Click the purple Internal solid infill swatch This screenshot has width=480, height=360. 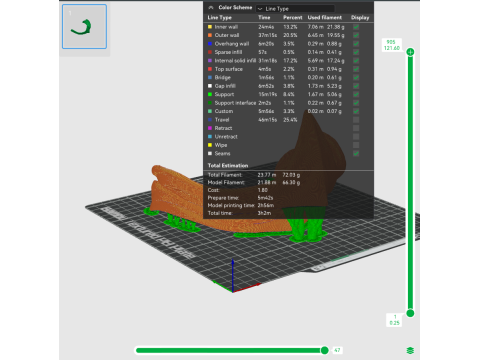coord(210,61)
